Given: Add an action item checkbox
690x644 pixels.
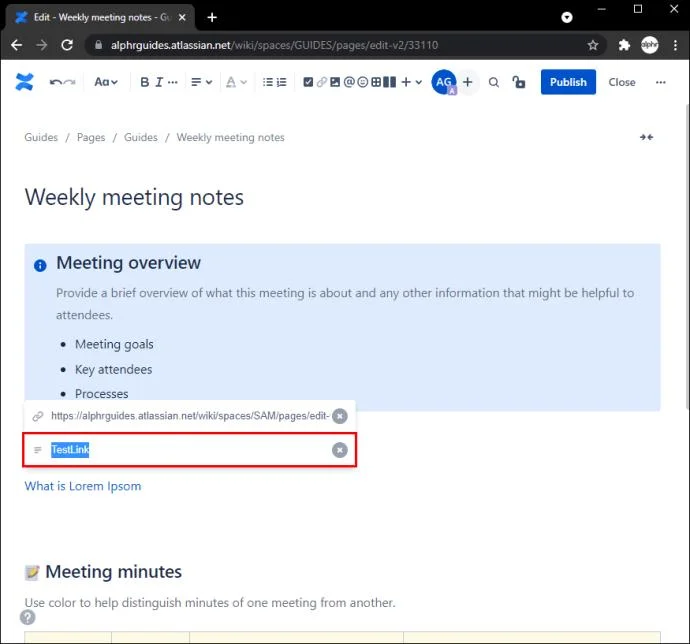Looking at the screenshot, I should click(x=308, y=82).
